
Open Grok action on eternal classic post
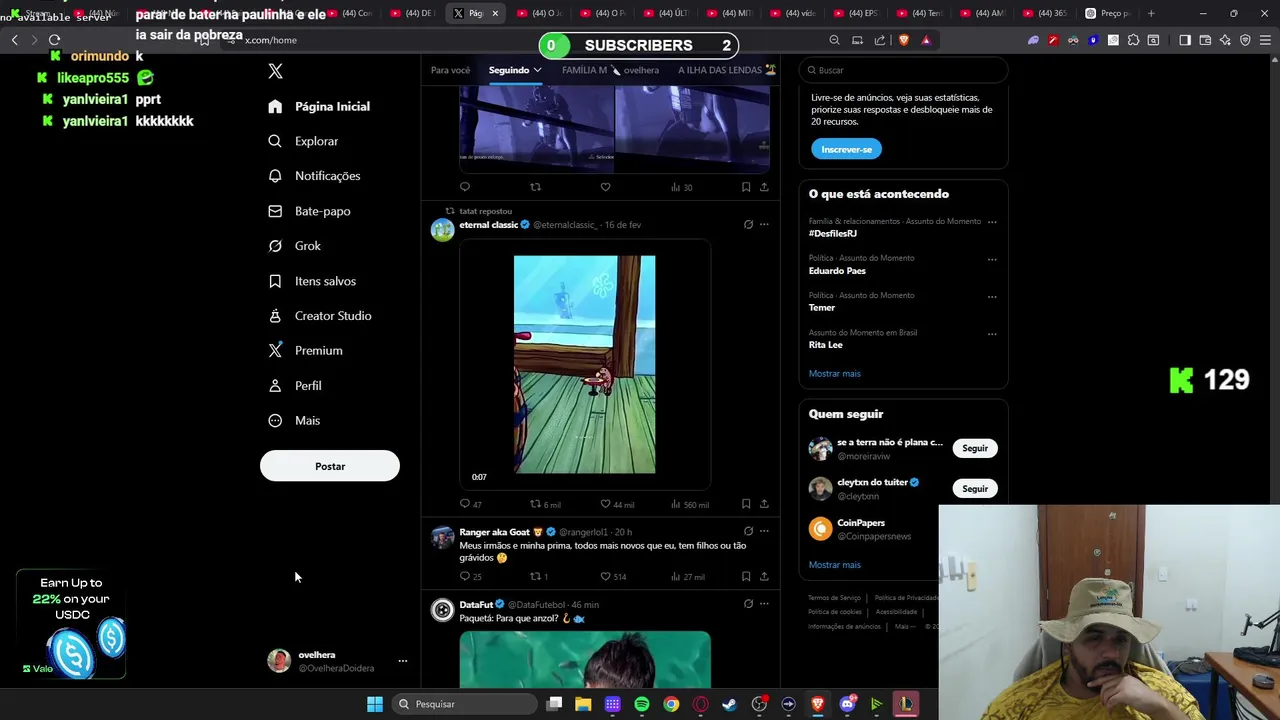click(748, 225)
